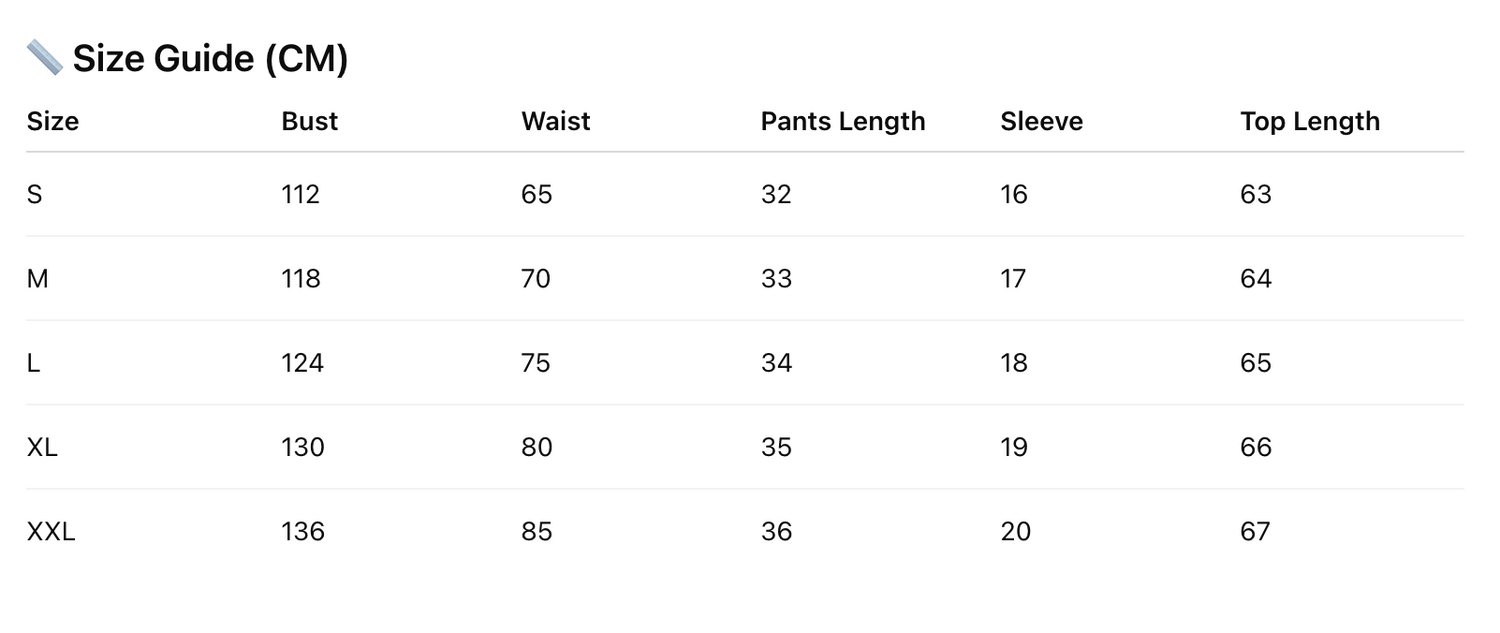1500x633 pixels.
Task: Click the Top Length column header
Action: coord(1310,122)
